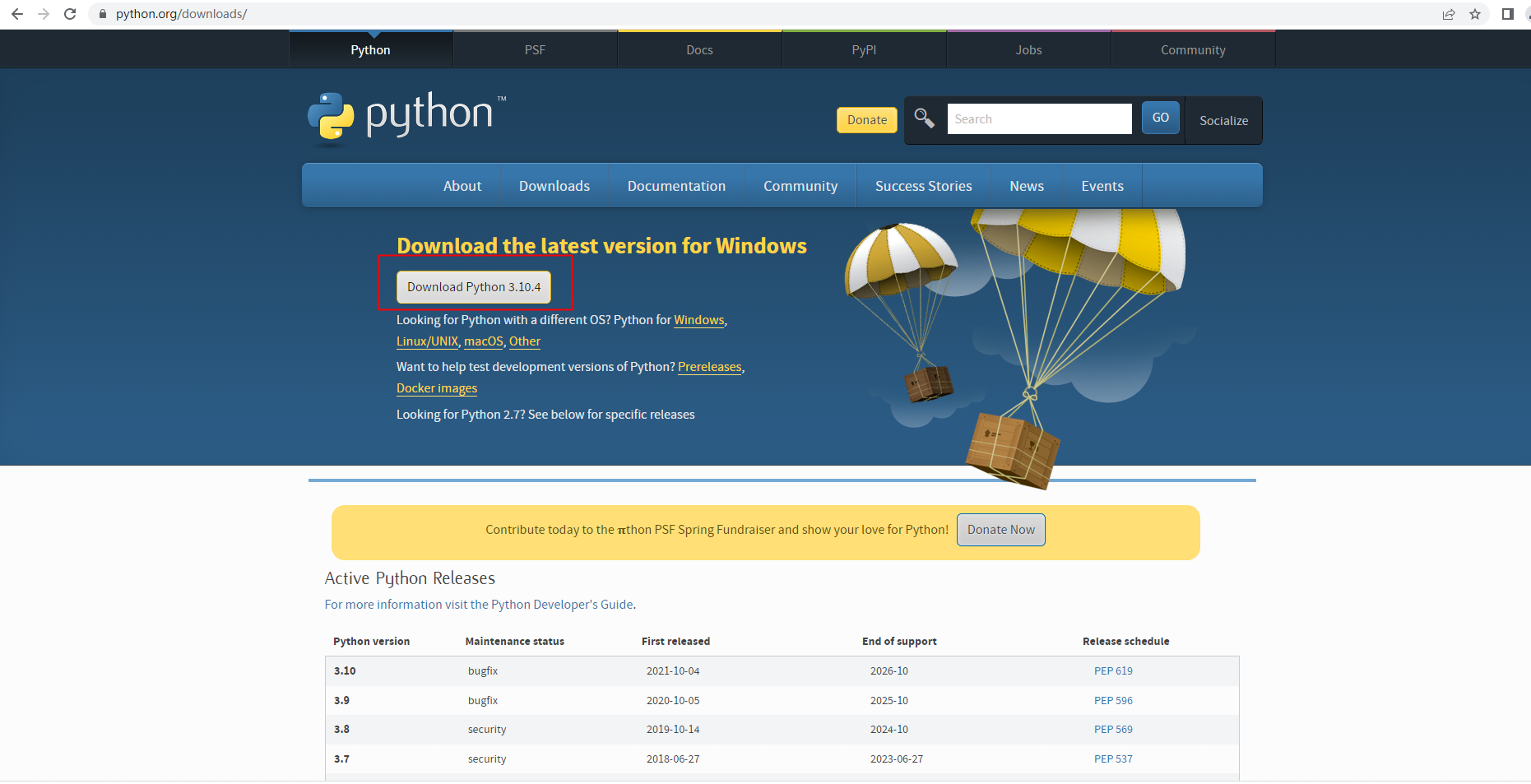Open the browser side panel icon
The height and width of the screenshot is (784, 1531).
(1506, 14)
